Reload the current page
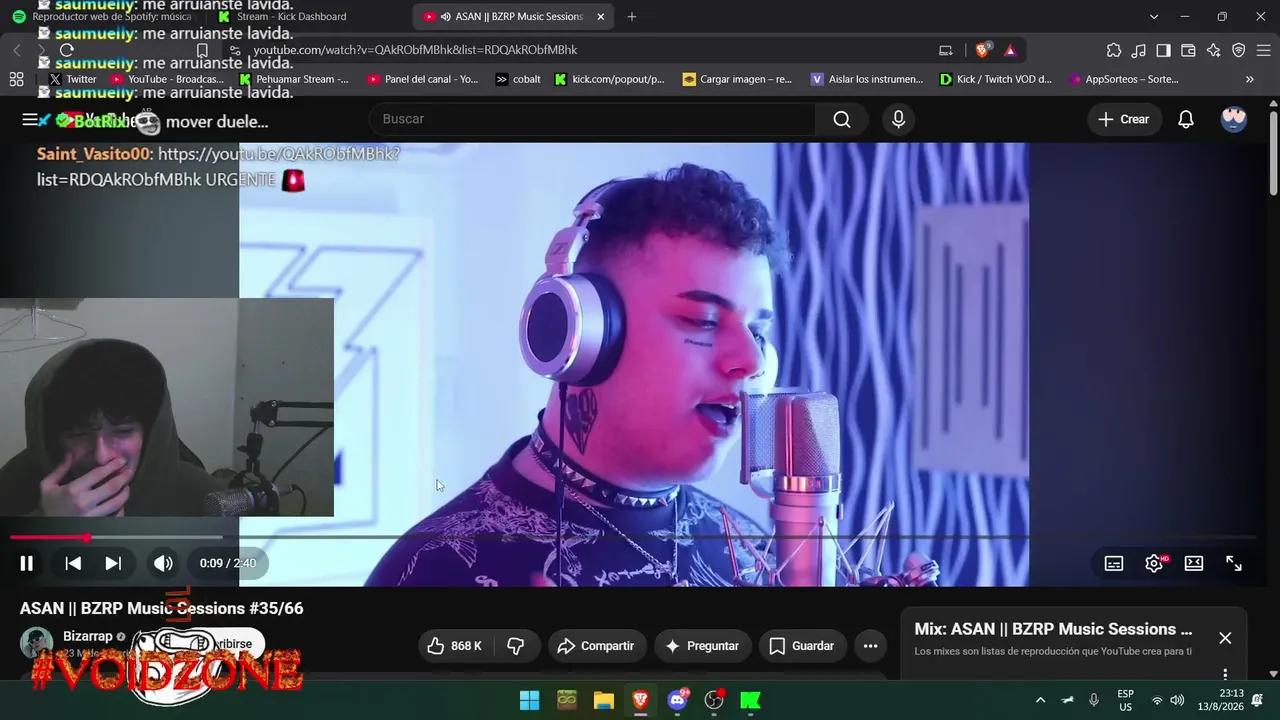Screen dimensions: 1280x720 pos(67,50)
